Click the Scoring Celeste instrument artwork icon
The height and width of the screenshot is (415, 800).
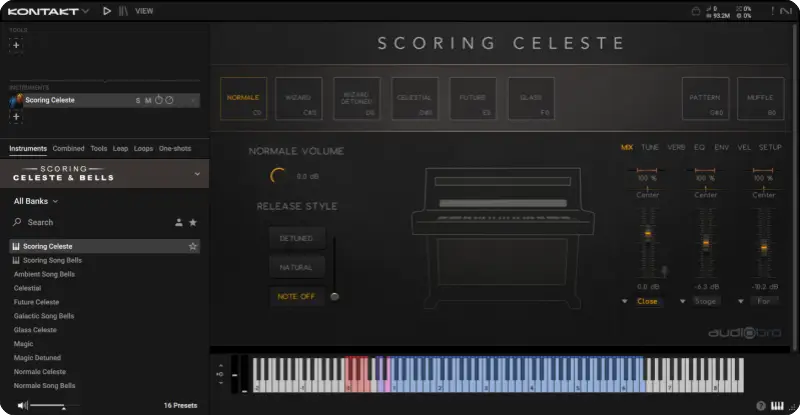pyautogui.click(x=16, y=100)
